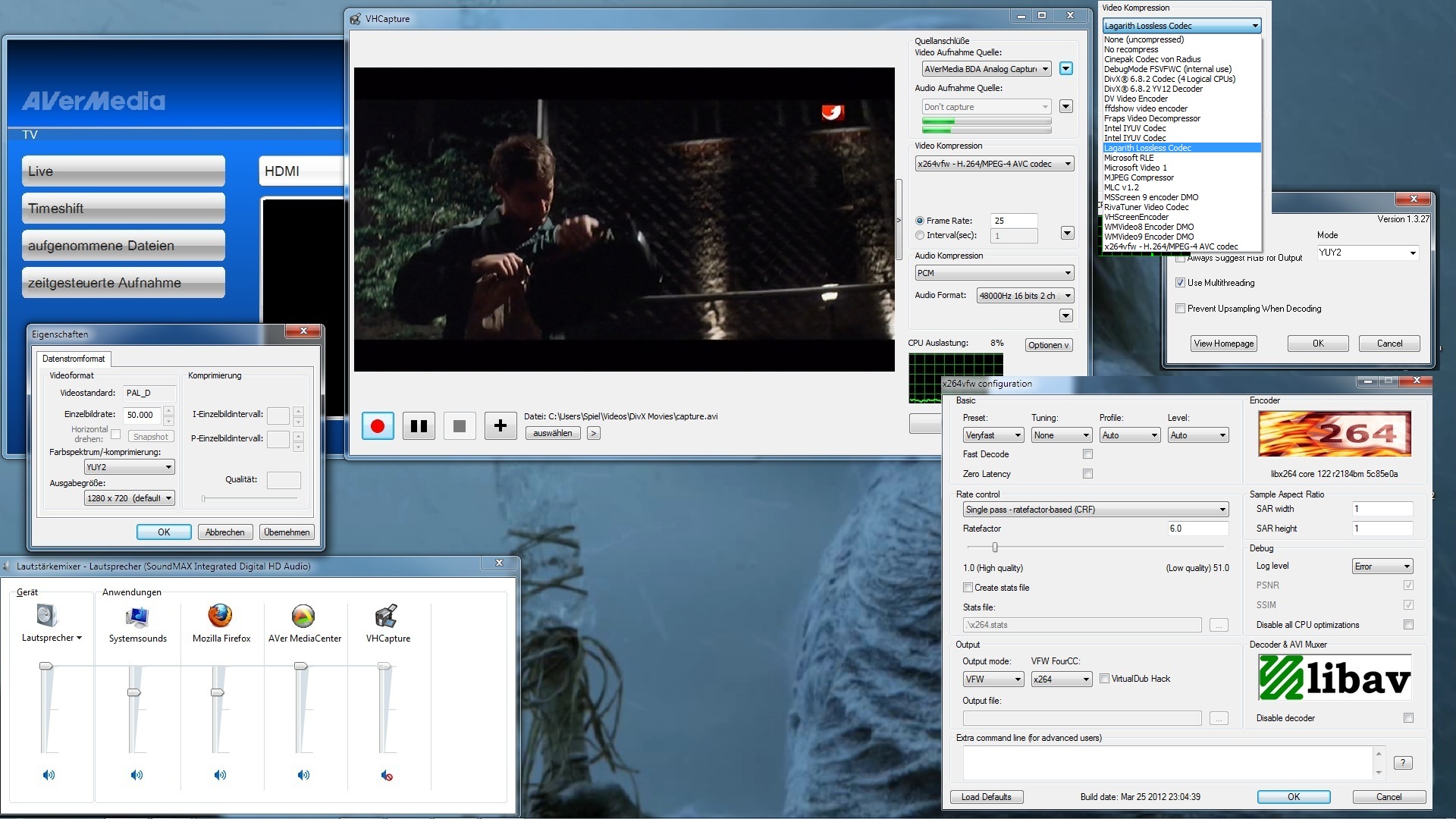Check the Create stats file box
1456x819 pixels.
tap(968, 588)
